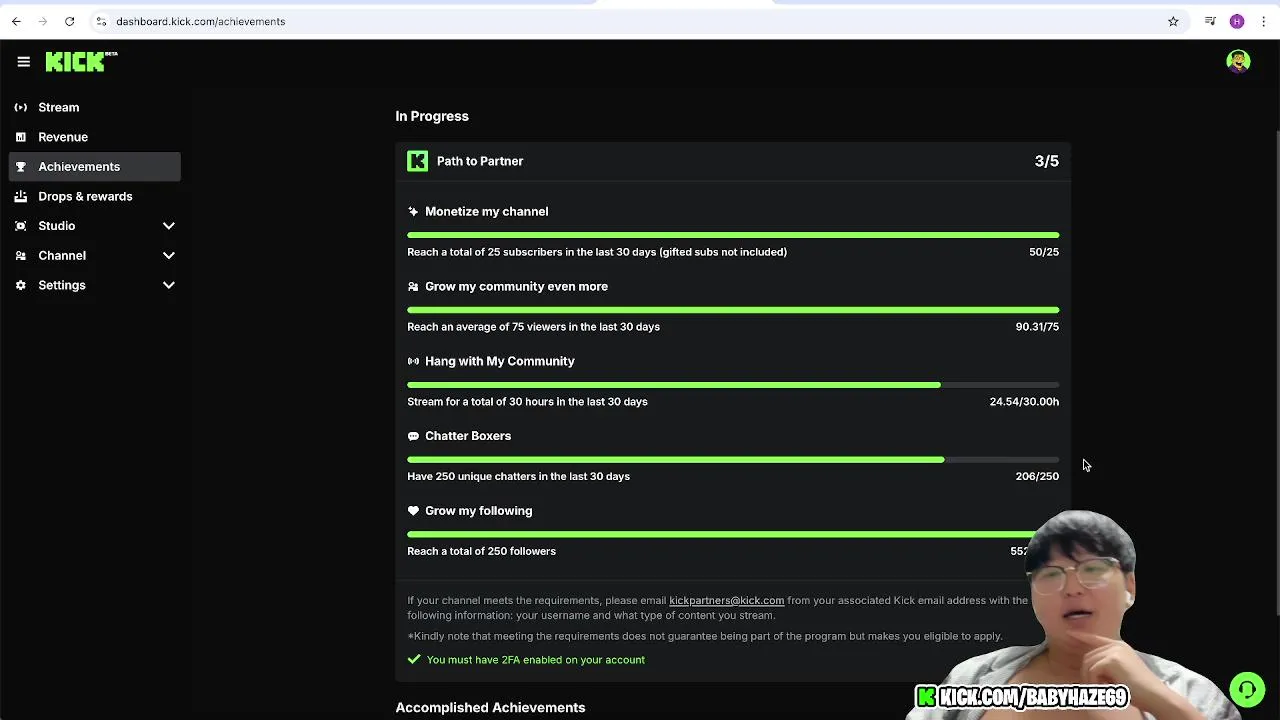1280x720 pixels.
Task: Click the 206/250 chatters value
Action: tap(1037, 477)
